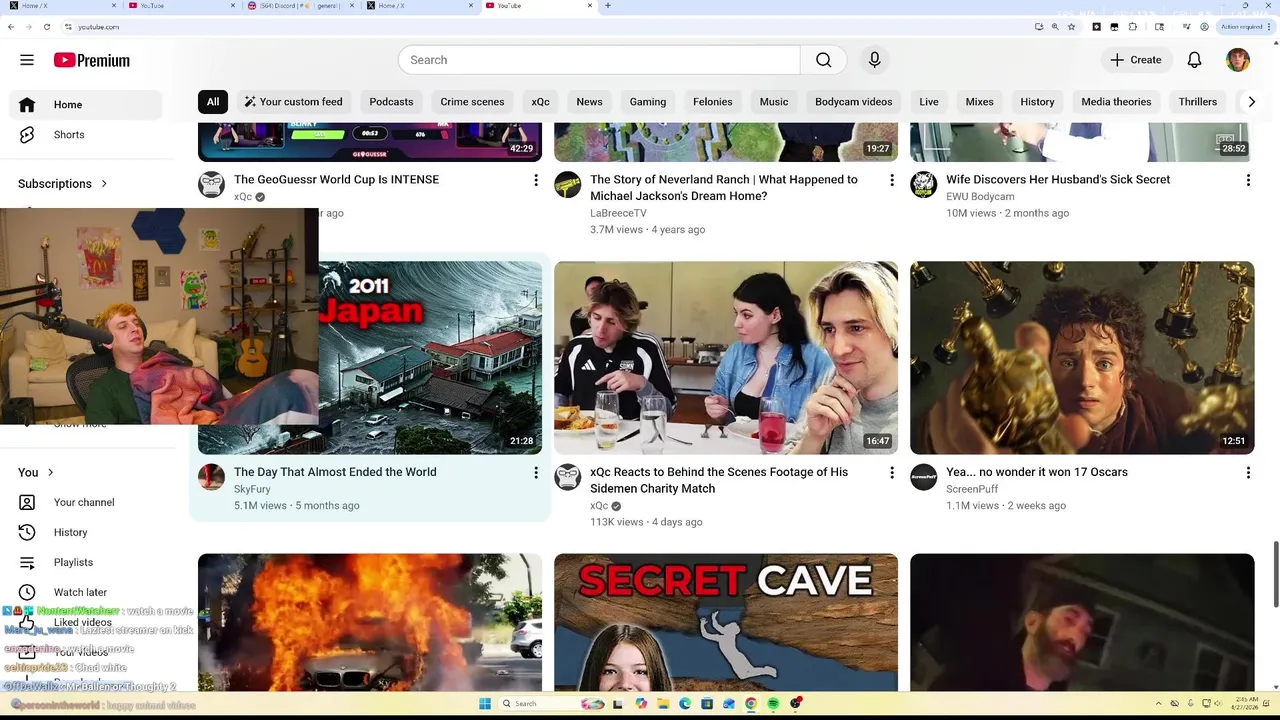
Task: Open The GeoGuessr World Cup Is INTENSE title
Action: tap(336, 180)
